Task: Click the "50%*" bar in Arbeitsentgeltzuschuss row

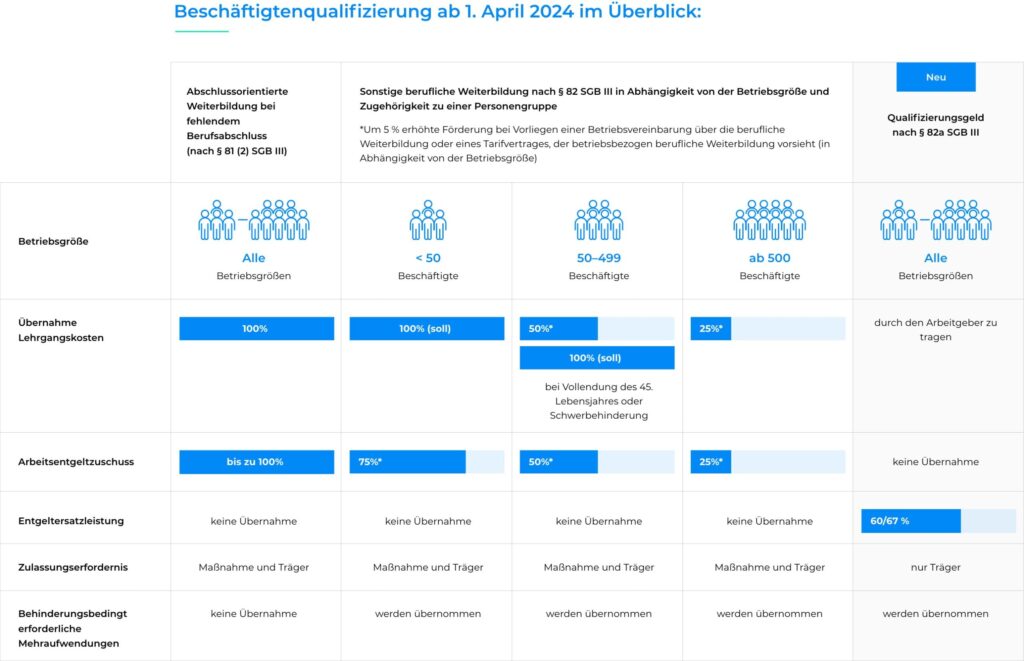Action: click(x=558, y=462)
